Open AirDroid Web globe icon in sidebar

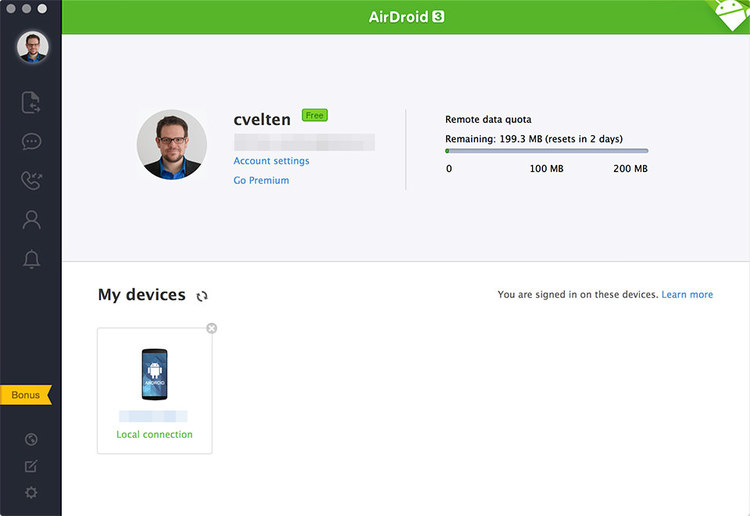point(31,439)
